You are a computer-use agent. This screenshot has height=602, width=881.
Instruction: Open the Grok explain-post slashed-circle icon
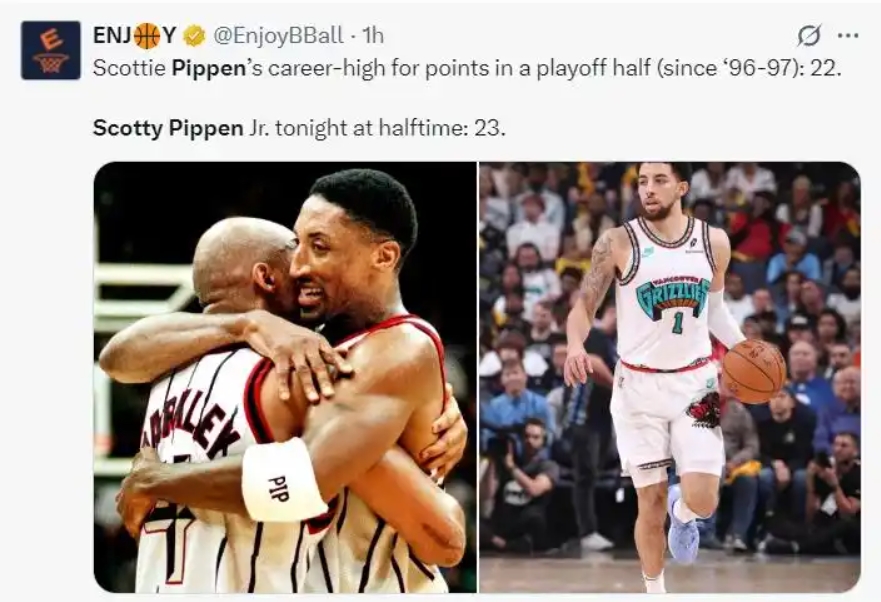pos(809,35)
